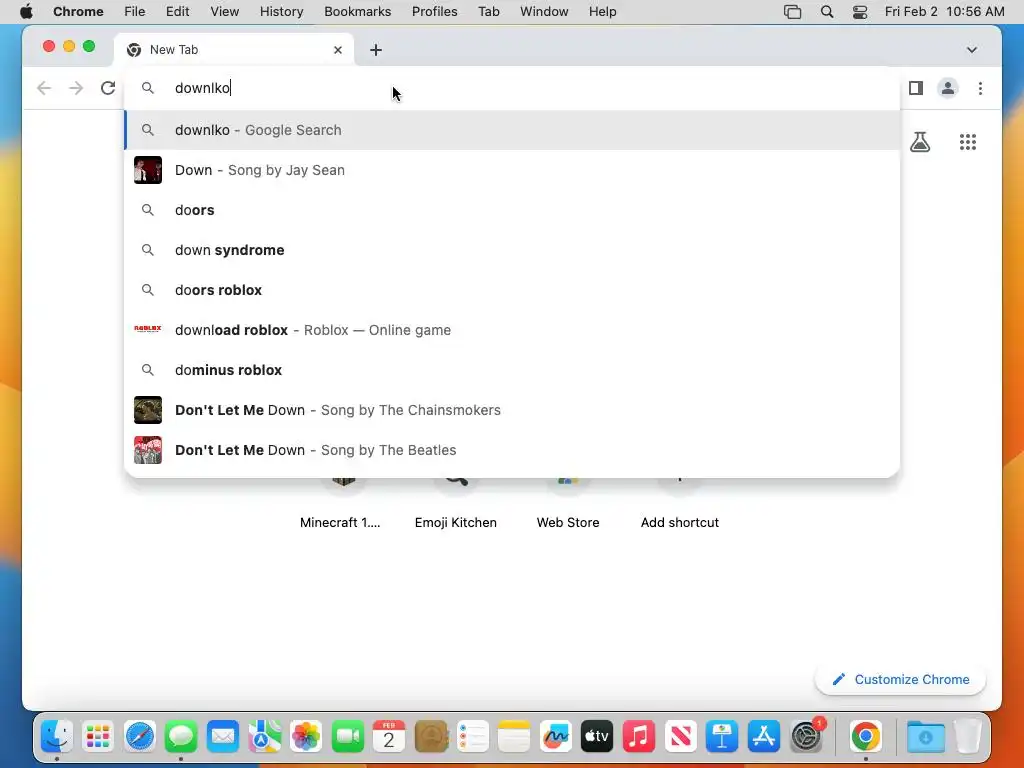The height and width of the screenshot is (768, 1024).
Task: Open Safari from the Dock
Action: click(140, 737)
